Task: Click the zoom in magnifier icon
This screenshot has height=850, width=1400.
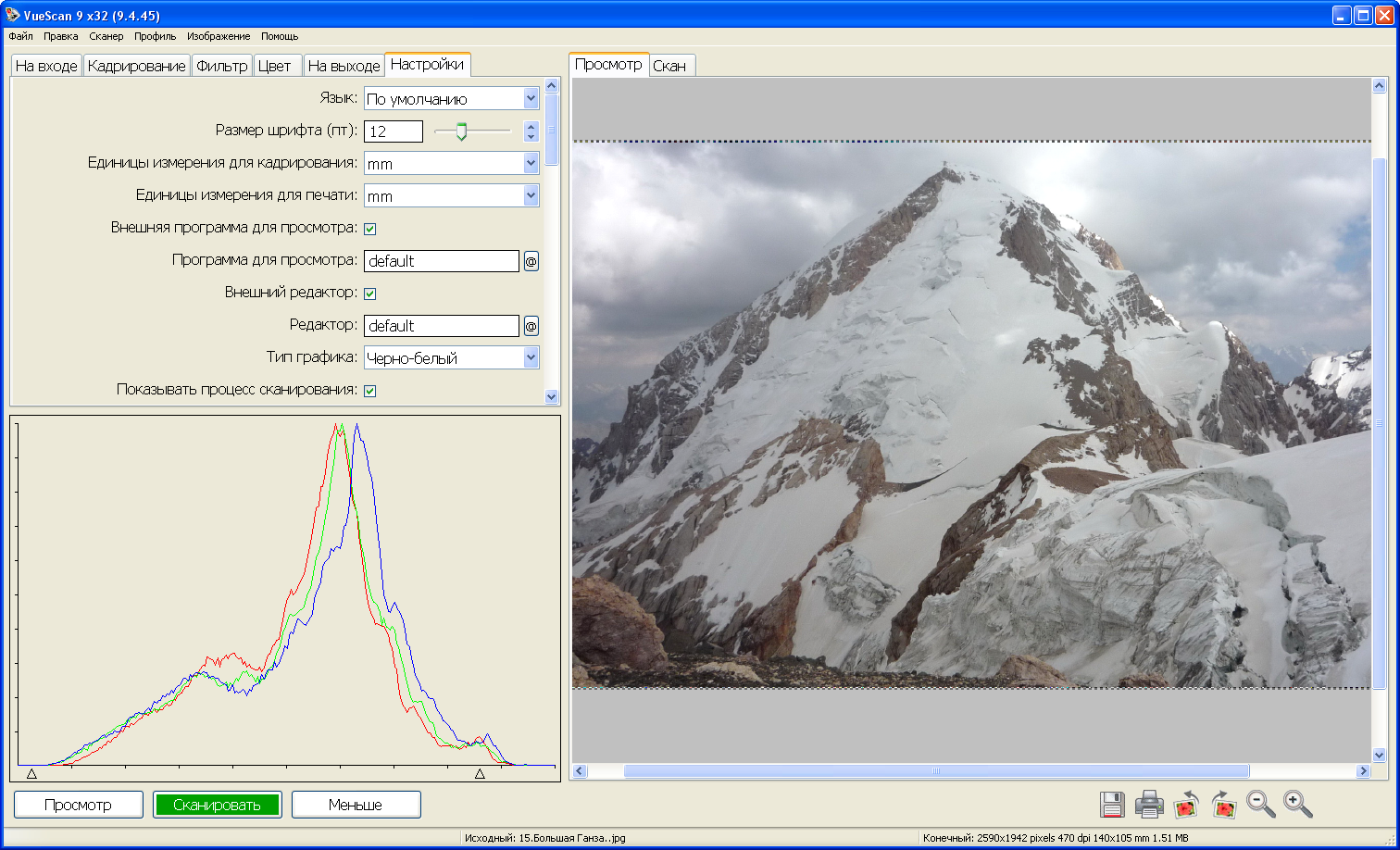Action: point(1297,805)
